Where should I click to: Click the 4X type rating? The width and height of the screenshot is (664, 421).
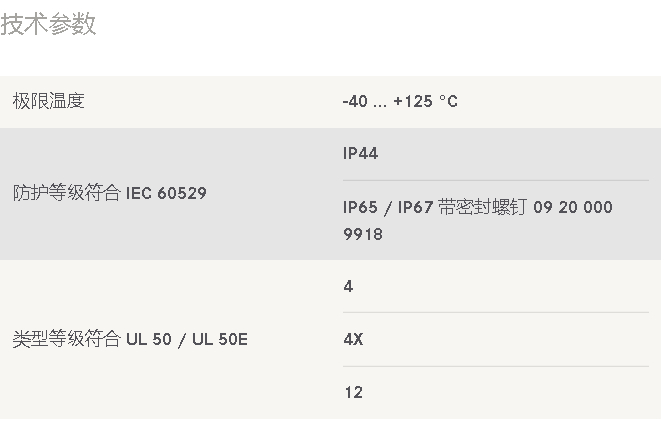[x=353, y=339]
